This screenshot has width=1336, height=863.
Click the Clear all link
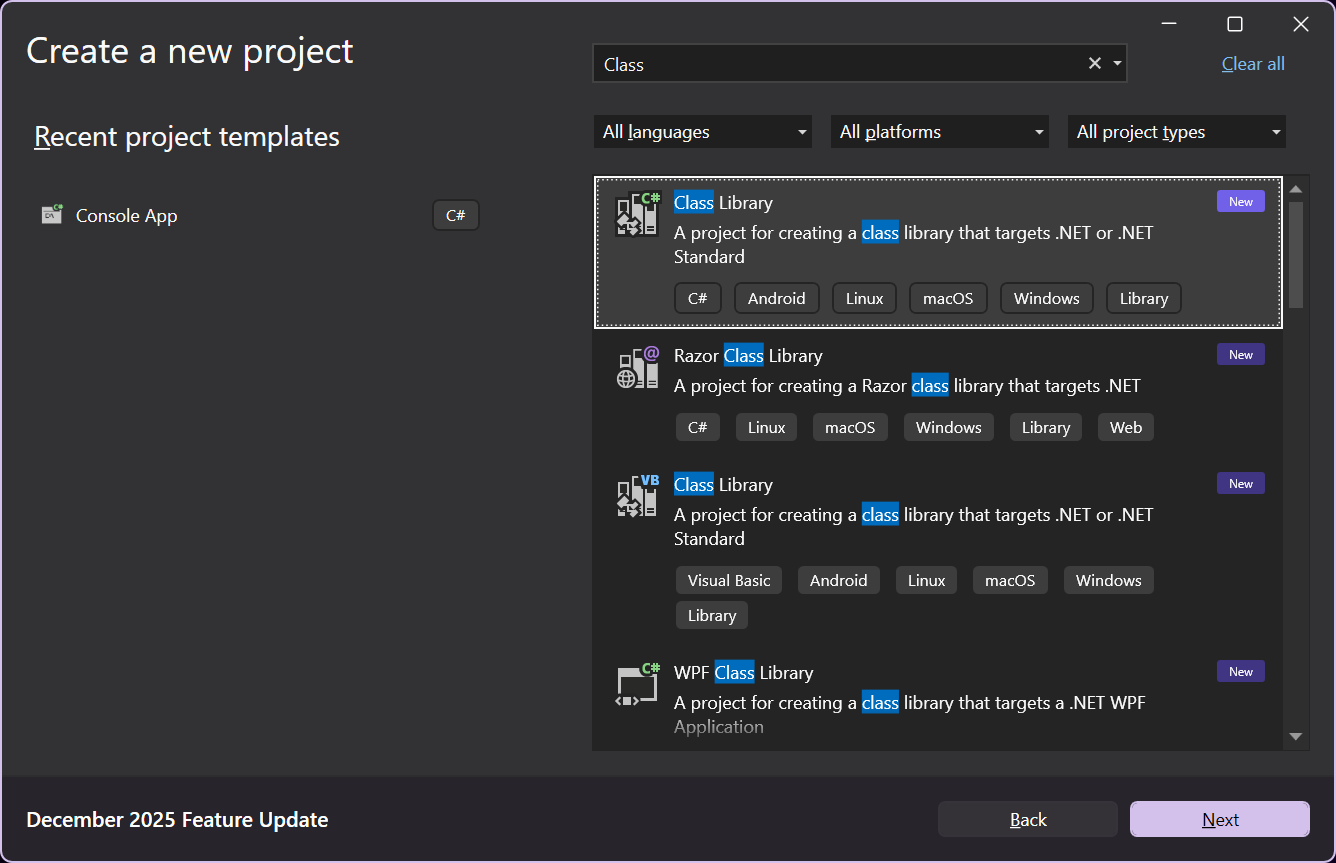[x=1253, y=64]
